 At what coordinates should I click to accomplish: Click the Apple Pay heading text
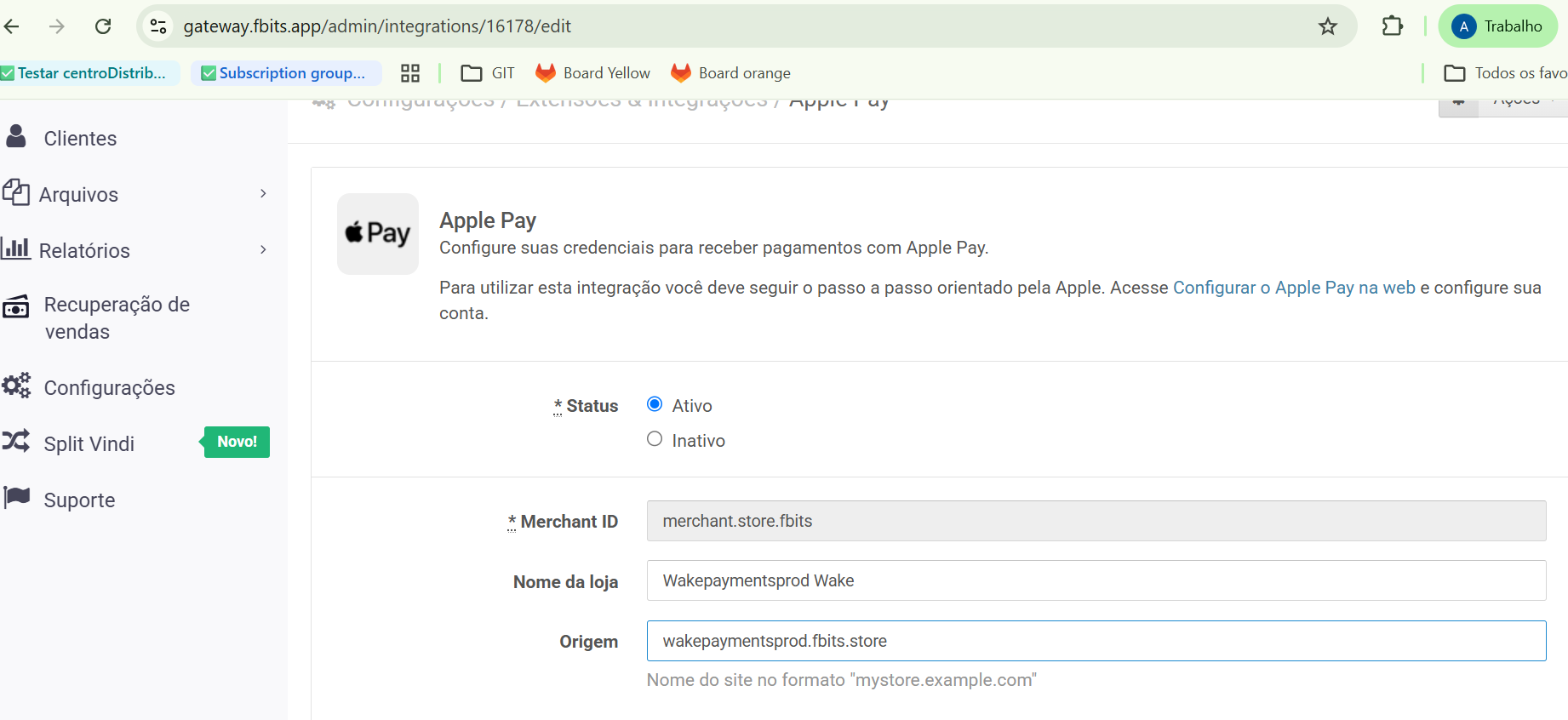[488, 220]
